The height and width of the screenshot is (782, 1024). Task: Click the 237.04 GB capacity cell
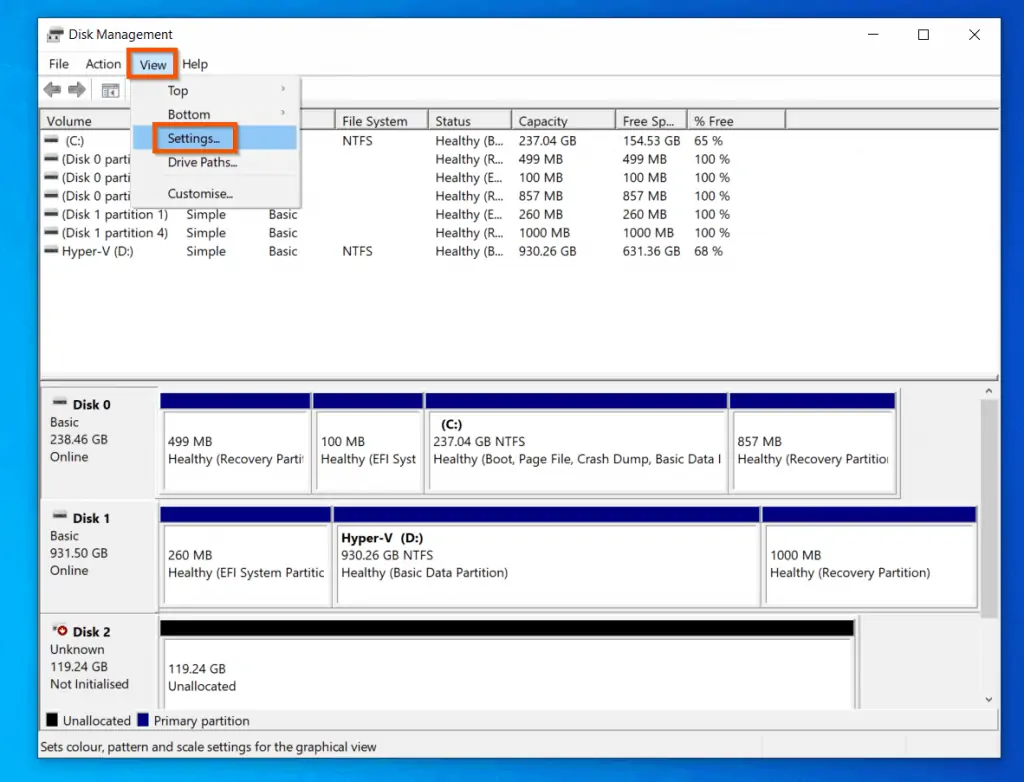pos(547,140)
